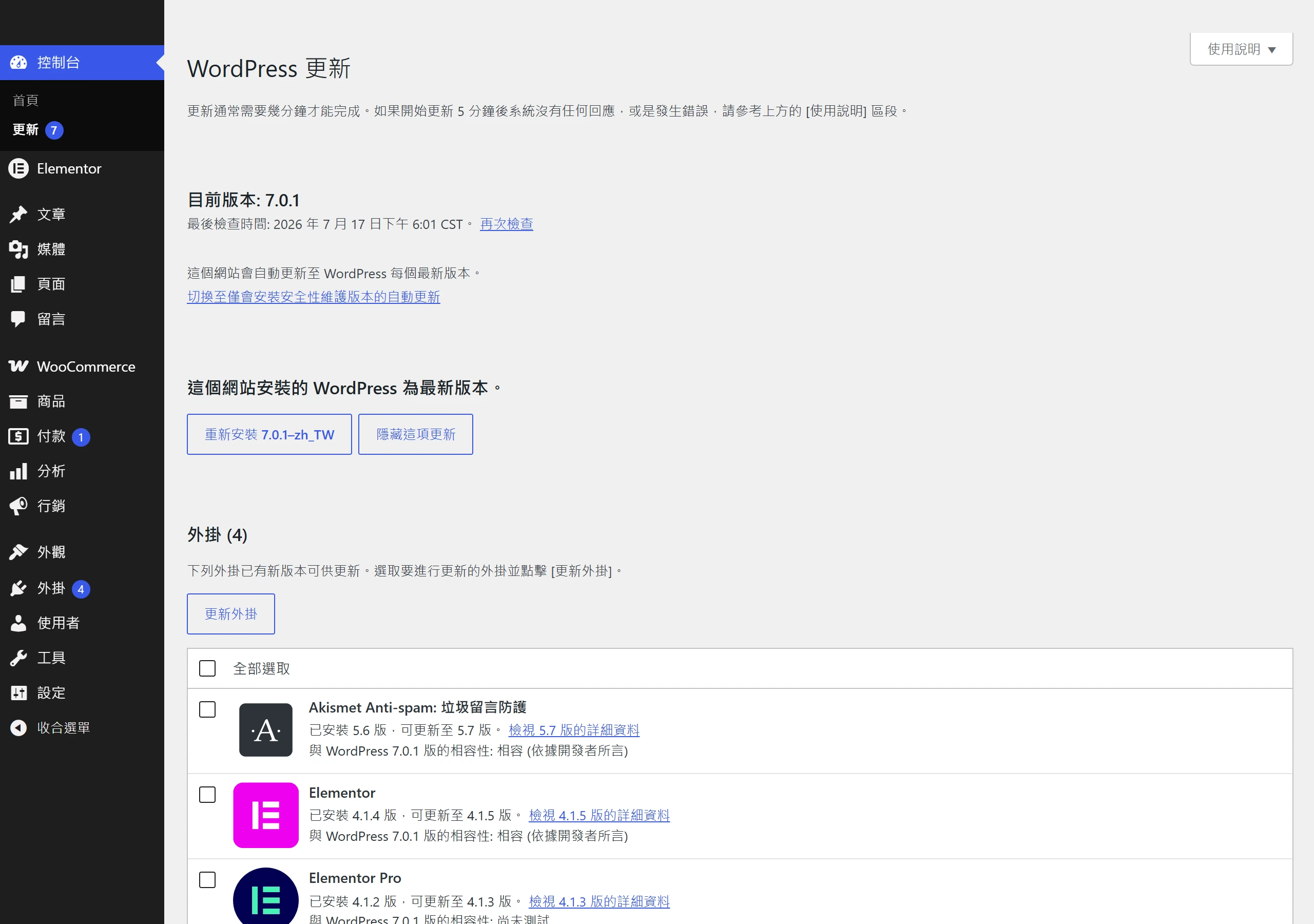Open 檢視 5.7 版的詳細資料 link for Akismet
The width and height of the screenshot is (1314, 924).
[574, 730]
